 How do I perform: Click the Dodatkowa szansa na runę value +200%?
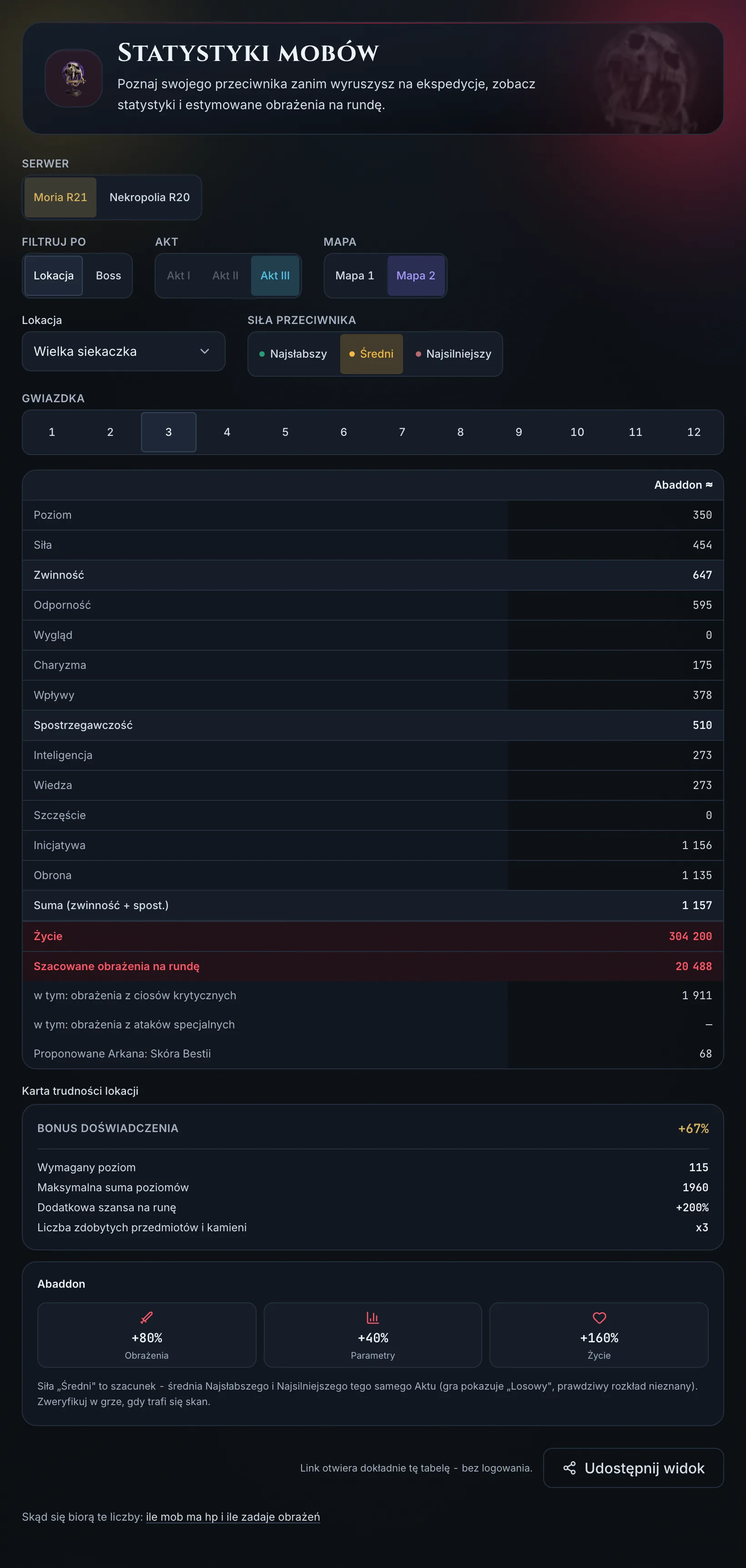click(692, 1208)
